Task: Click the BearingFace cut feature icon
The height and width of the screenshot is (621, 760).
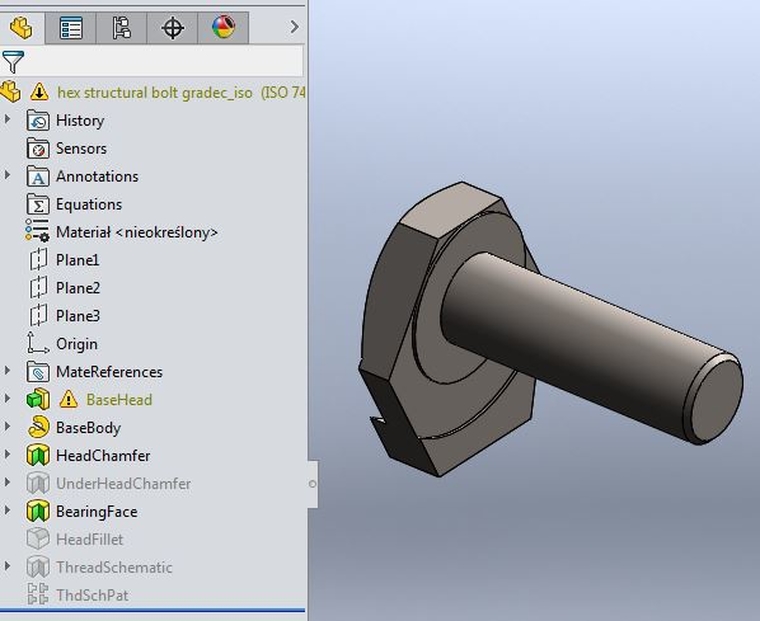Action: point(38,511)
